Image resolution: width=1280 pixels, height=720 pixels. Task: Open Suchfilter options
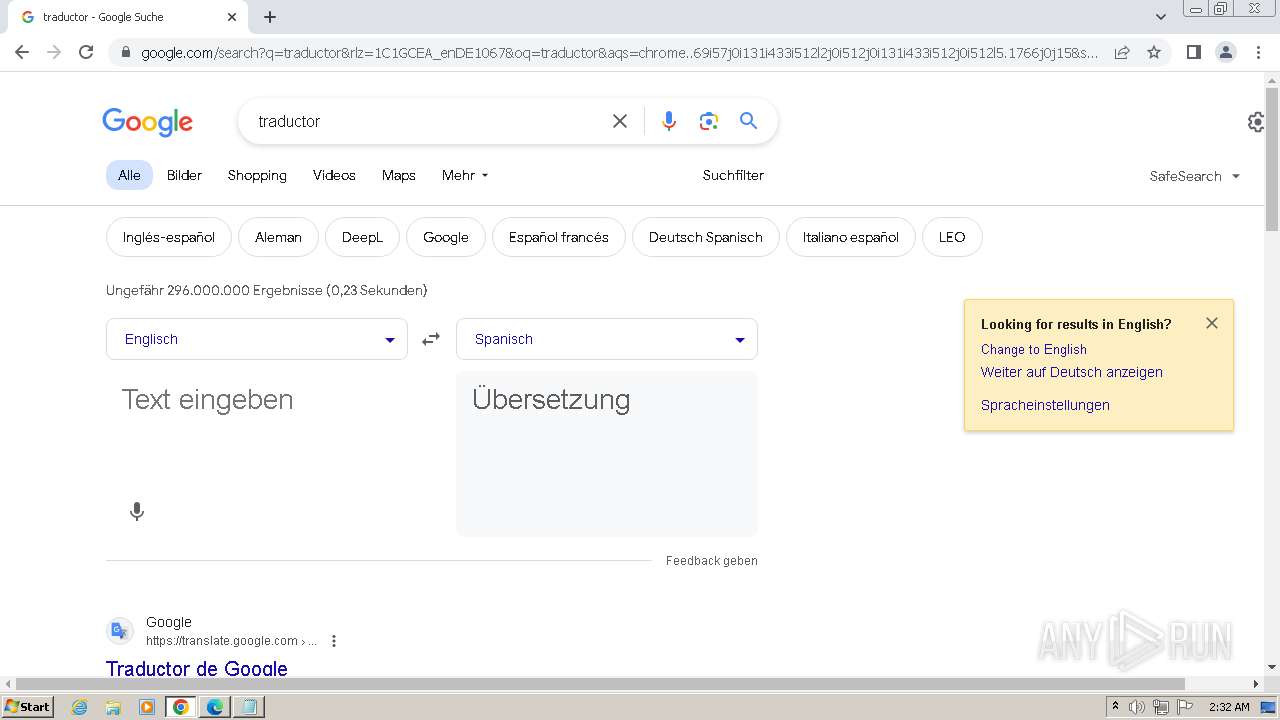click(x=733, y=175)
